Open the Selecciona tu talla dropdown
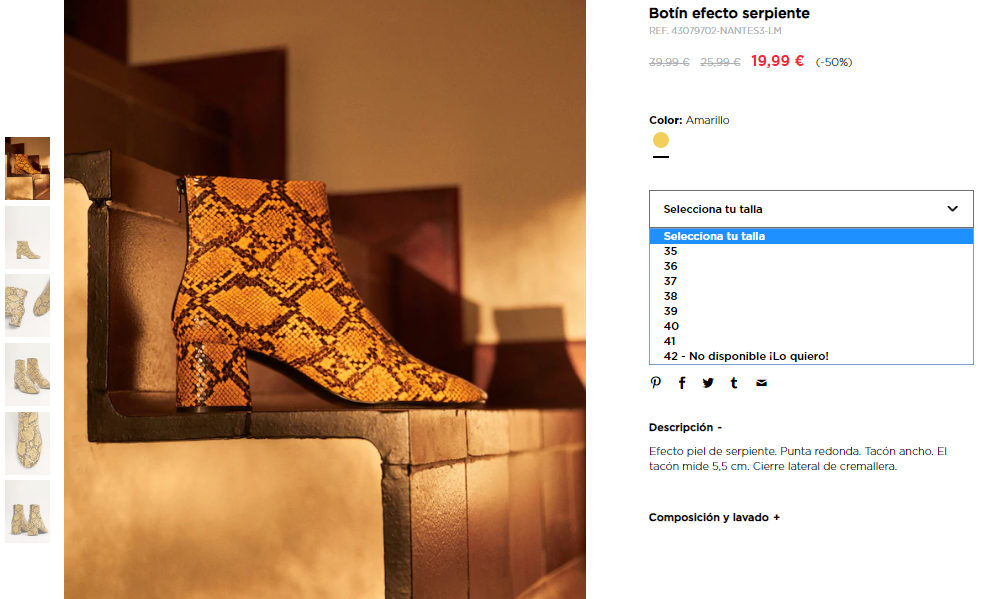This screenshot has width=989, height=599. 810,209
